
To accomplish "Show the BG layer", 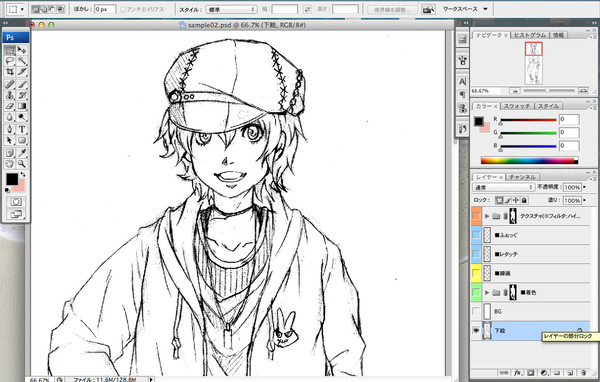I will coord(476,312).
